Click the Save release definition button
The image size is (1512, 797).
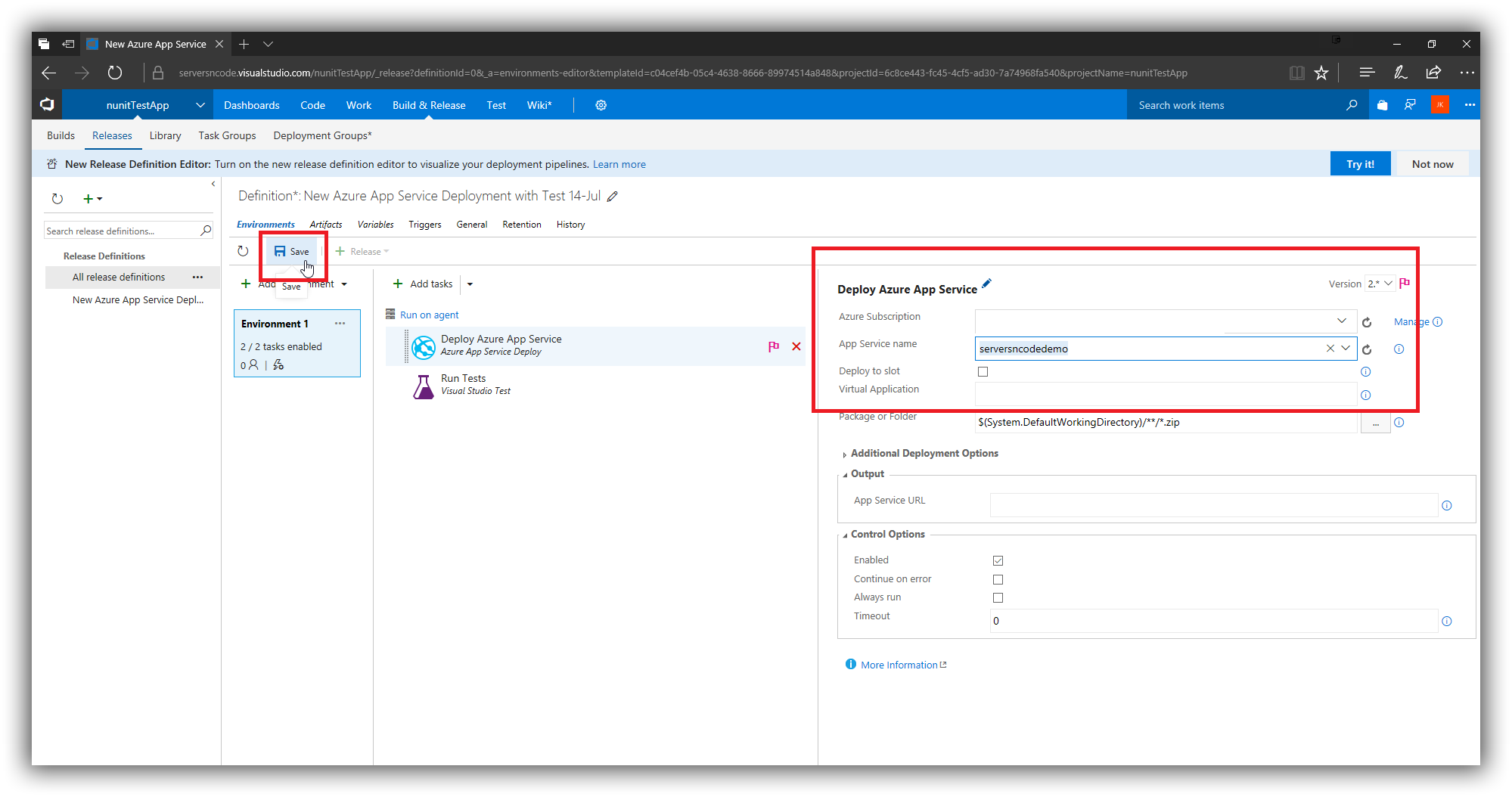[x=292, y=251]
